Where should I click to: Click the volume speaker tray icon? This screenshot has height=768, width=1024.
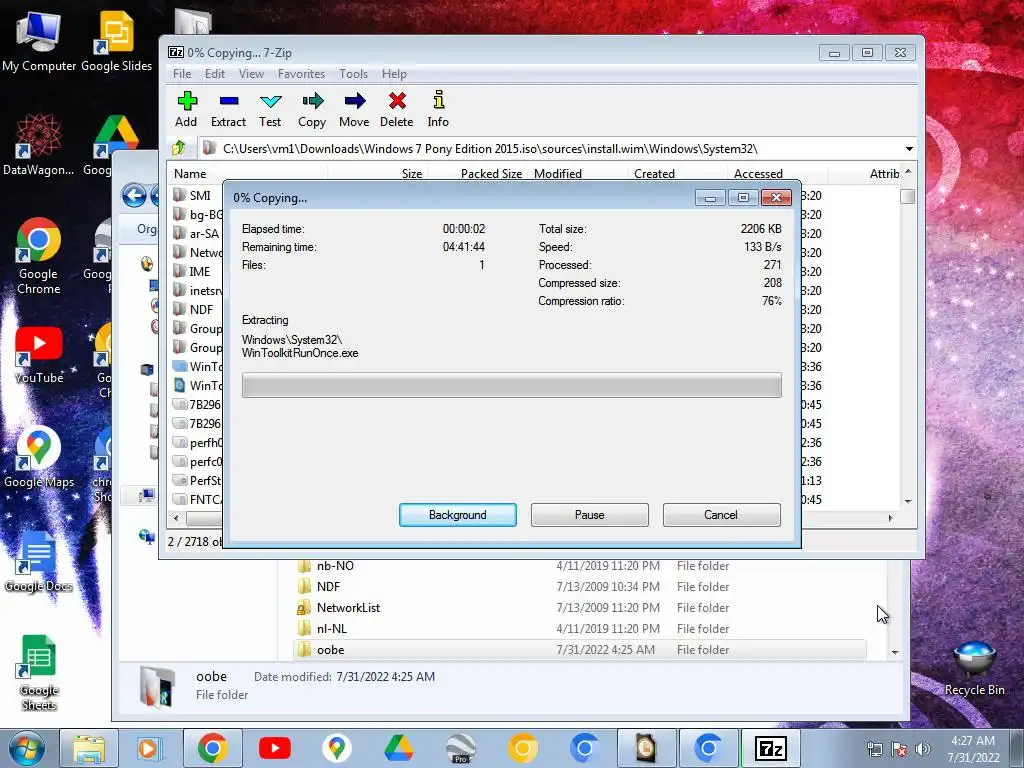click(923, 749)
